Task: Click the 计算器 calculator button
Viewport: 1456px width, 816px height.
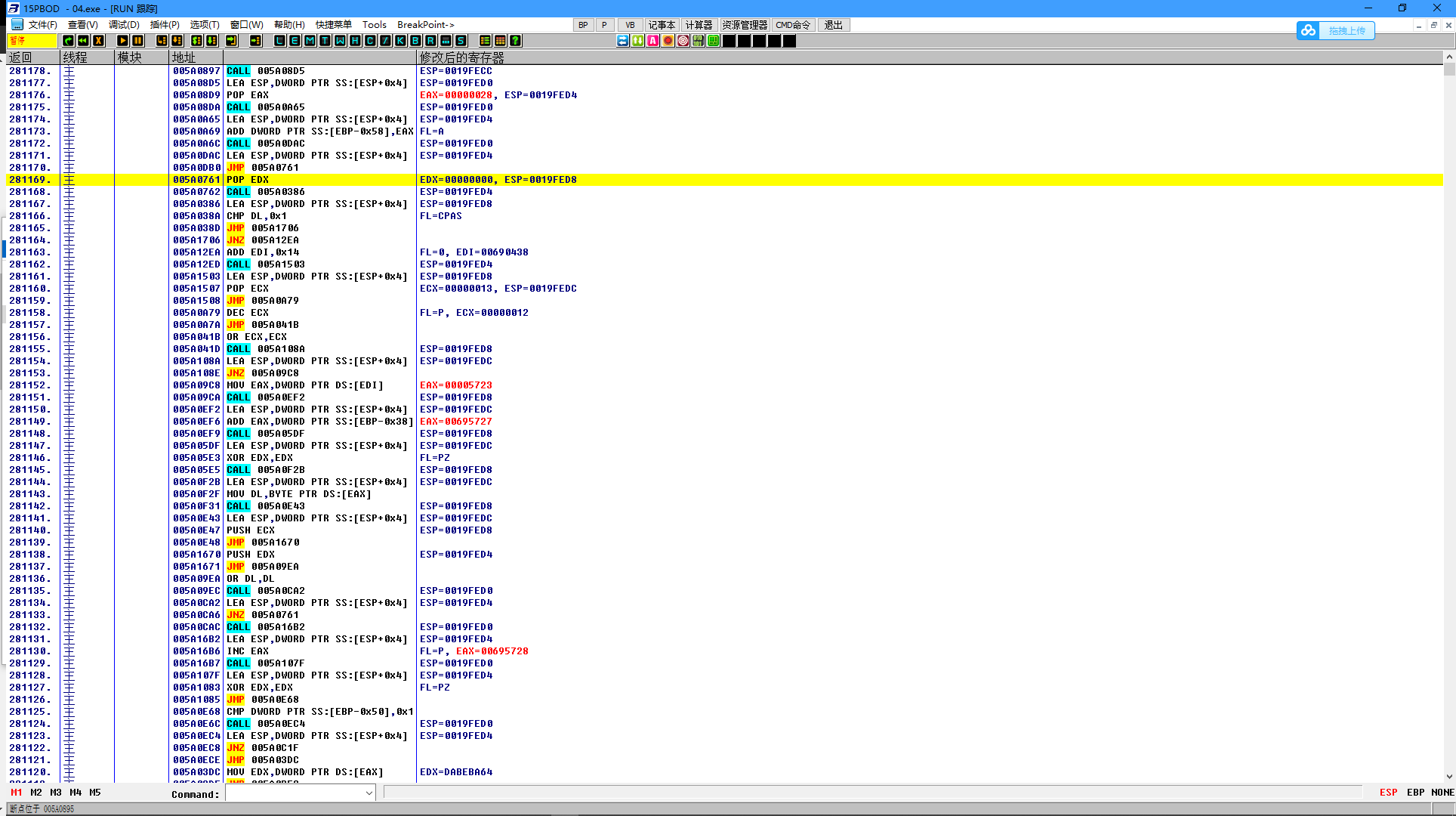Action: coord(699,25)
